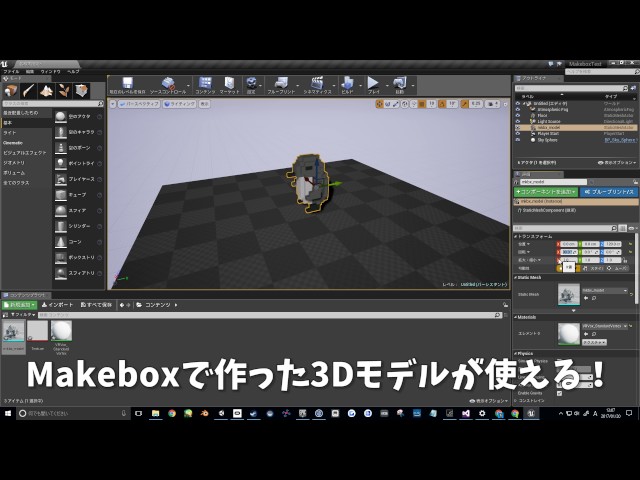Select the Paint mode brush icon
Screen dimensions: 640x480
click(29, 91)
